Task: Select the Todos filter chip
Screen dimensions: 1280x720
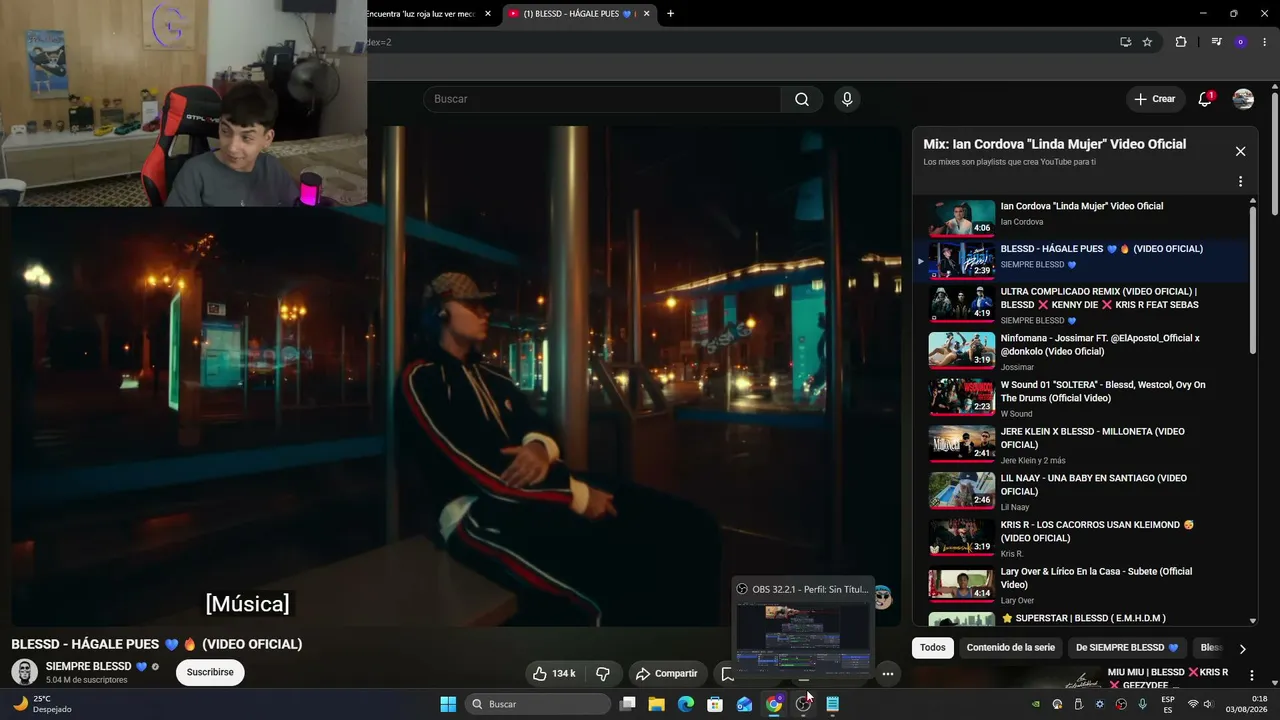Action: click(x=933, y=648)
